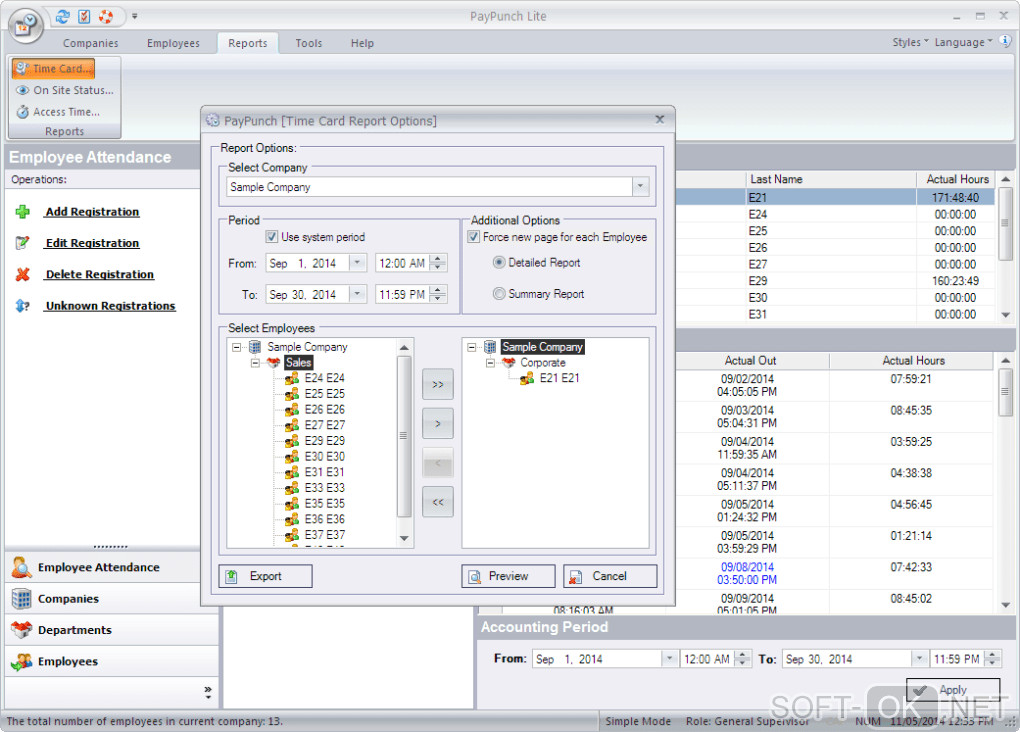Switch to the Tools ribbon tab
The width and height of the screenshot is (1020, 732).
309,43
